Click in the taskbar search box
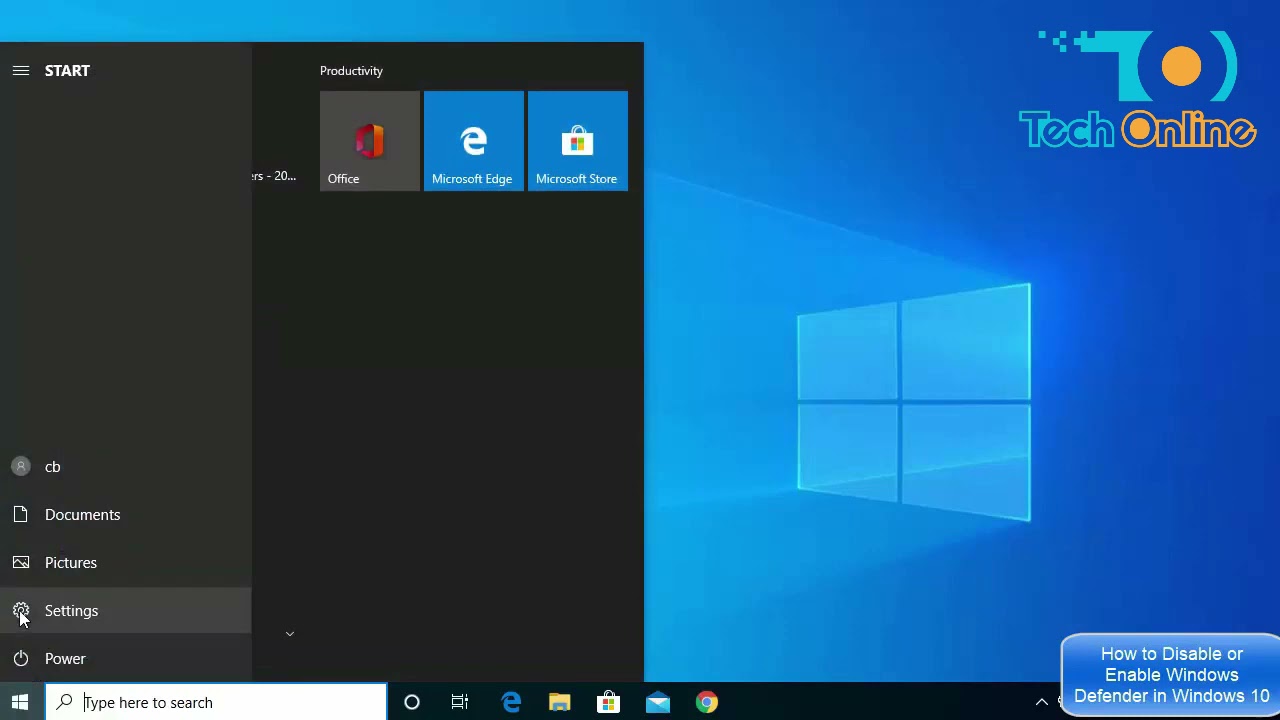 pyautogui.click(x=216, y=702)
